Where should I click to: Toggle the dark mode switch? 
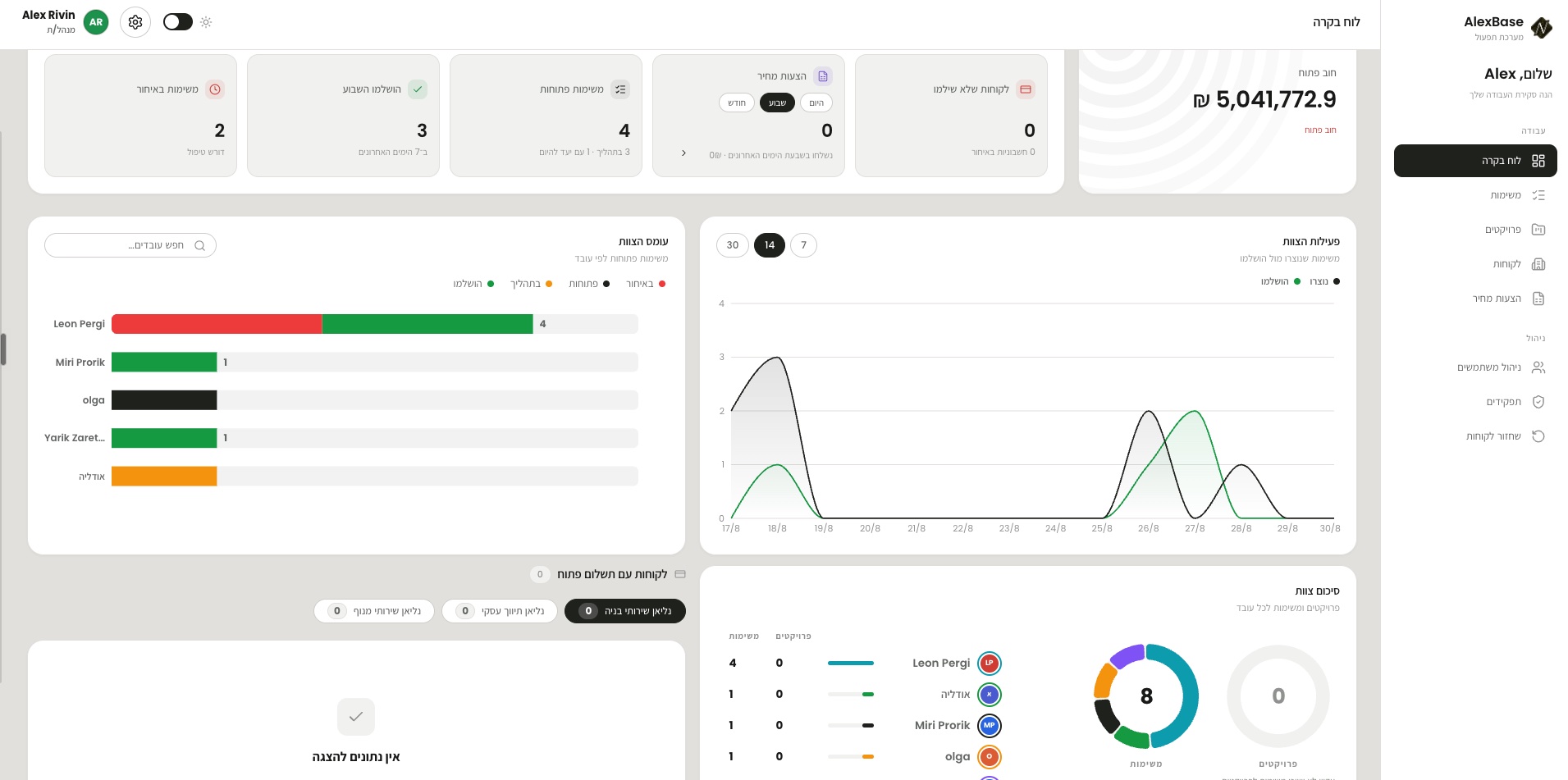click(178, 22)
